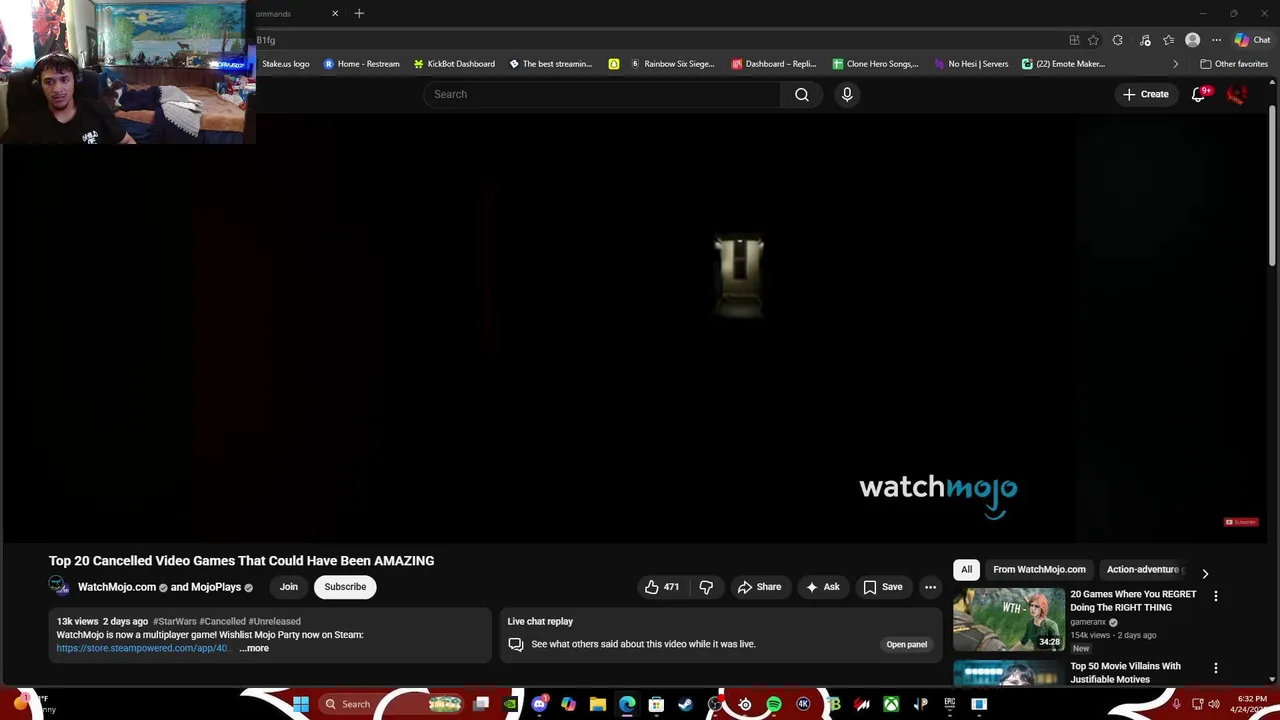Open Edge settings and more menu
The image size is (1280, 720).
click(x=1216, y=40)
